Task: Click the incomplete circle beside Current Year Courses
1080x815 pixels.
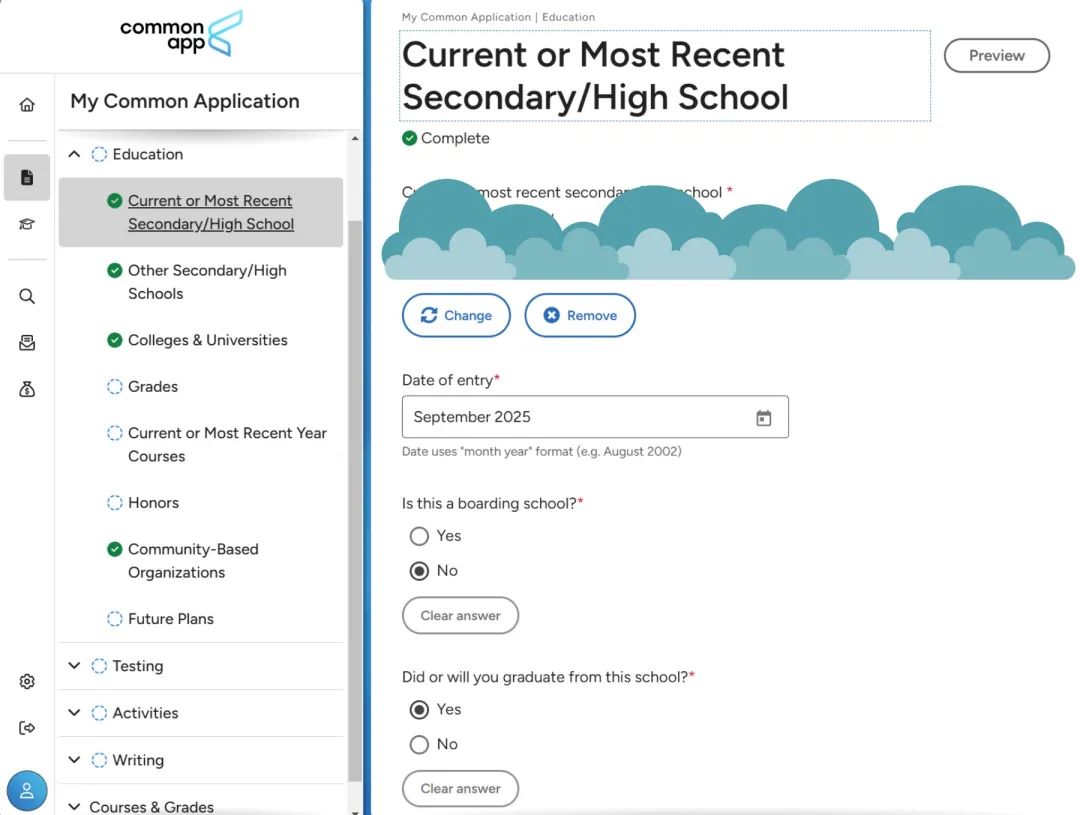Action: (114, 433)
